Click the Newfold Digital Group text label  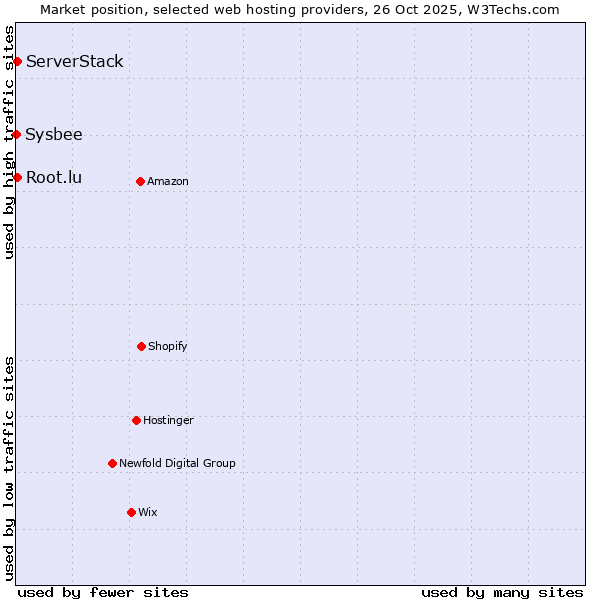pos(177,463)
